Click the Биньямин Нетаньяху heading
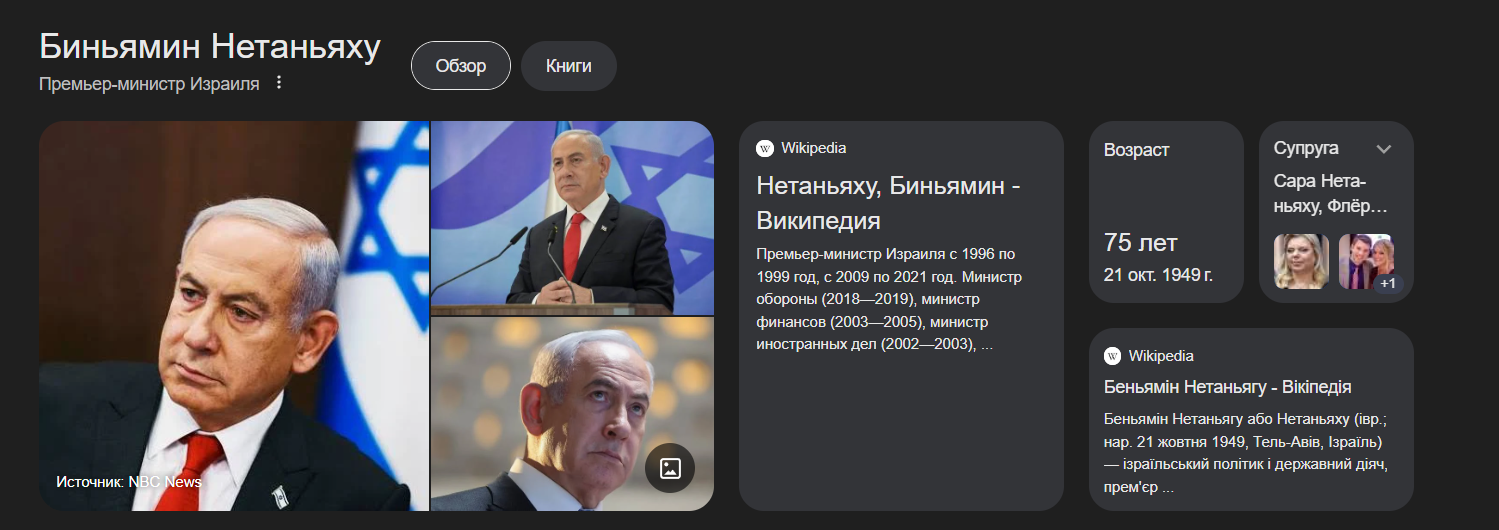The image size is (1499, 530). click(x=210, y=47)
